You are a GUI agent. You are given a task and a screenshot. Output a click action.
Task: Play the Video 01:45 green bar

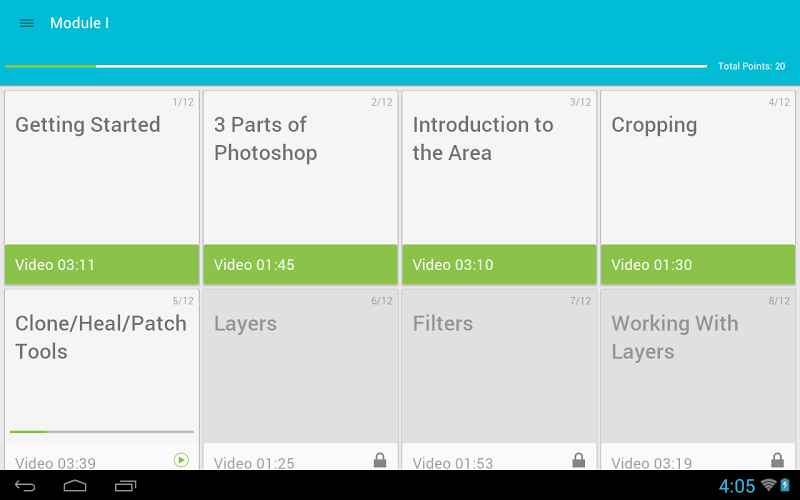pos(300,265)
